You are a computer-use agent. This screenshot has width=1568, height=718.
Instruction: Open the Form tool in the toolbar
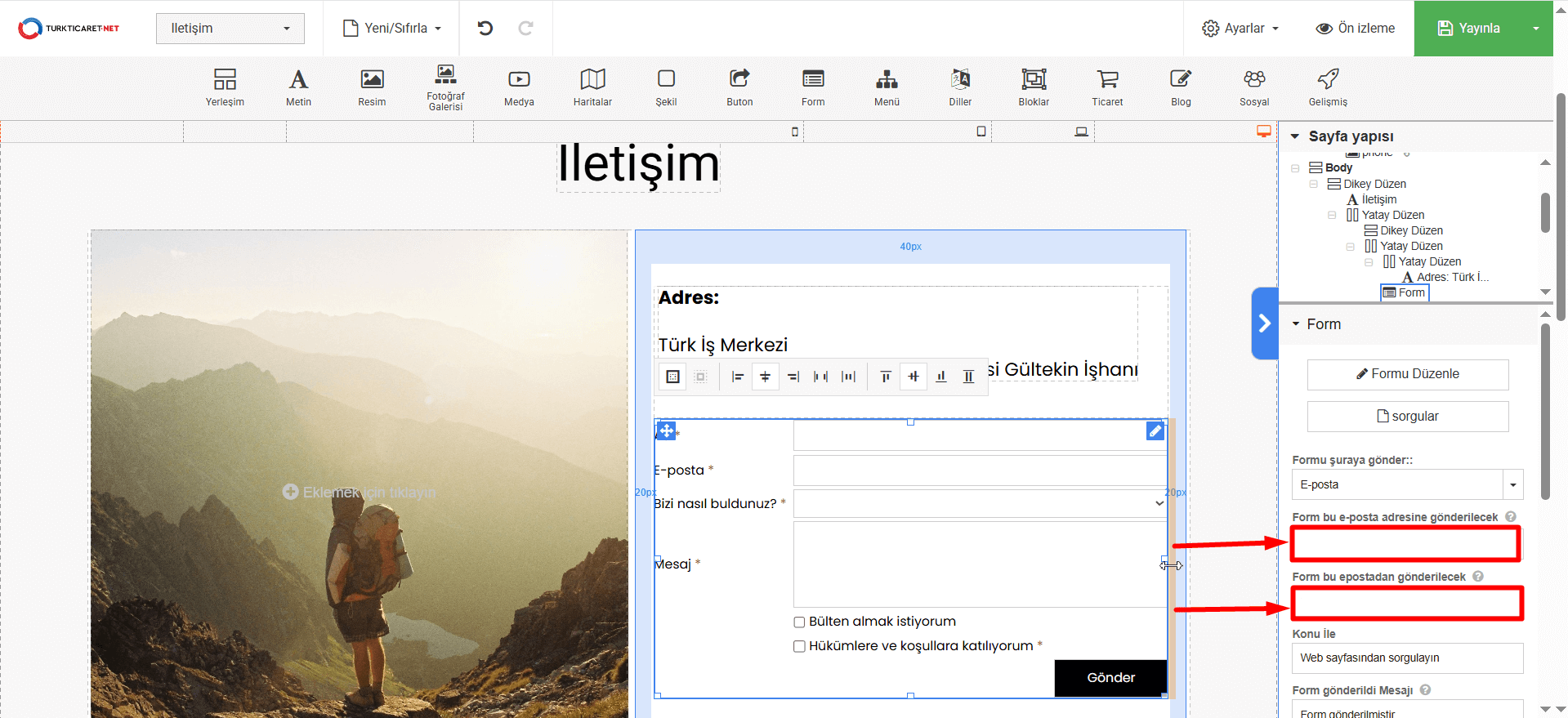point(813,87)
